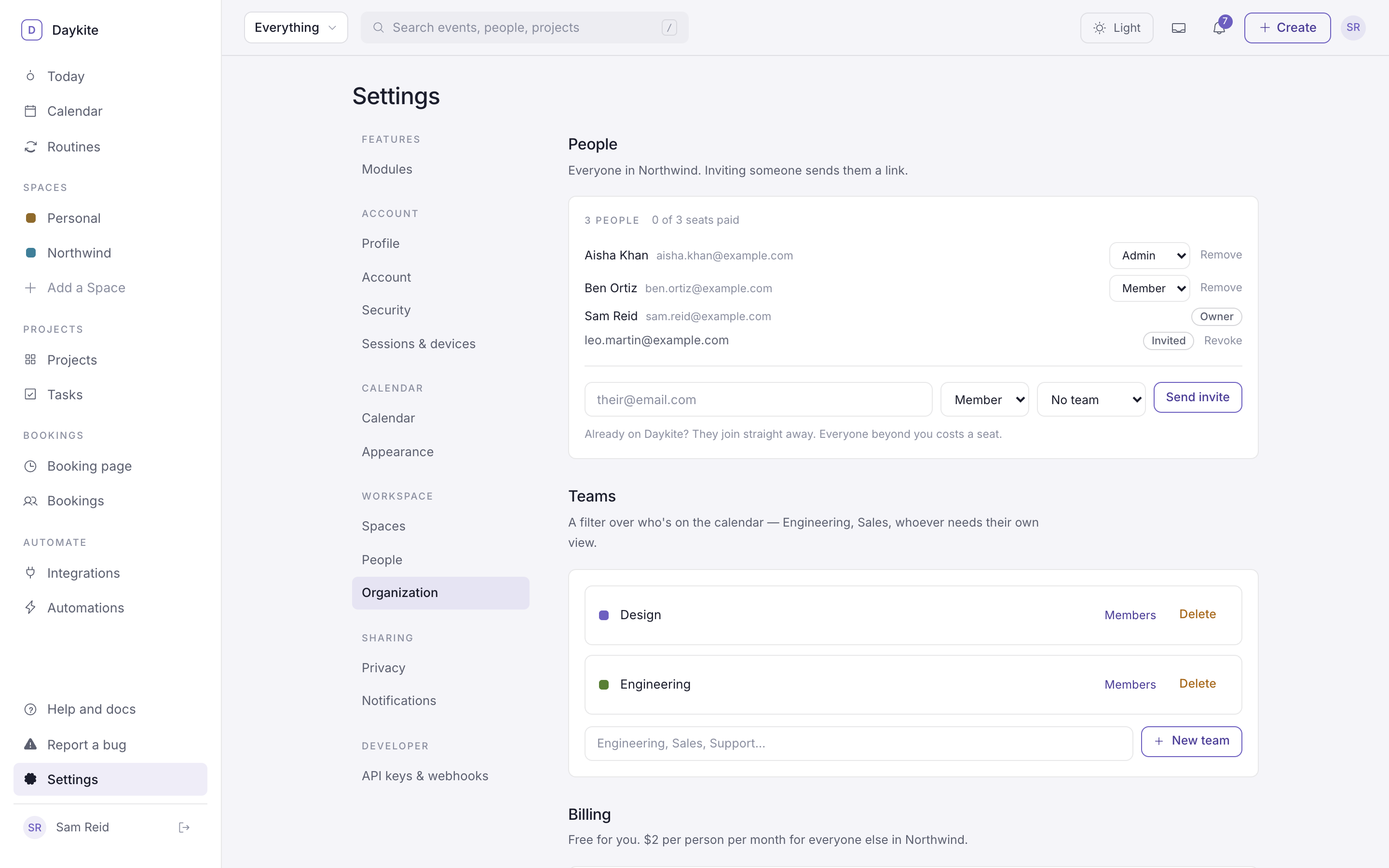Click the Routines loop icon
This screenshot has width=1389, height=868.
pyautogui.click(x=30, y=147)
